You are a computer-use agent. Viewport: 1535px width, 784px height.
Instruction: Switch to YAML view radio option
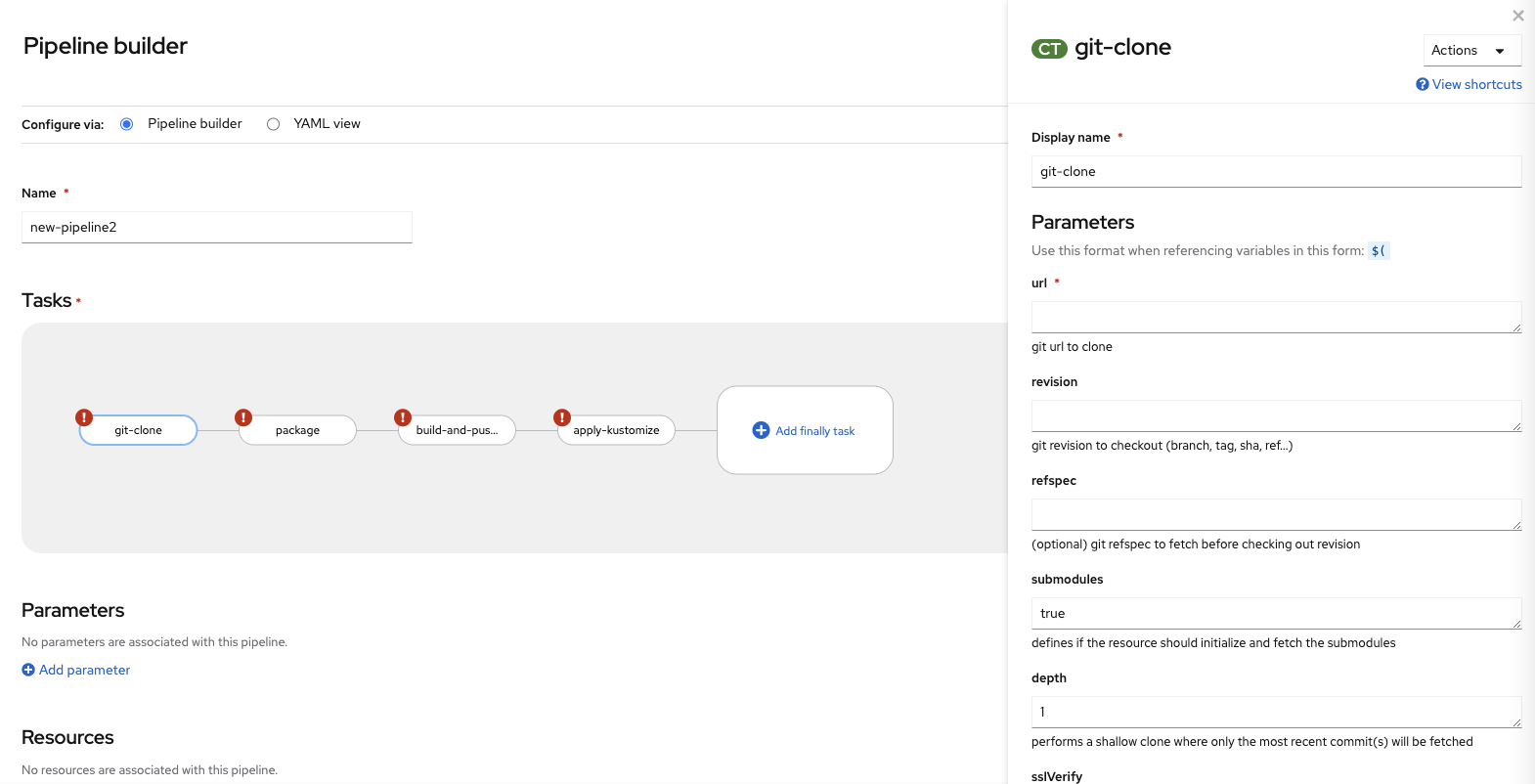click(x=273, y=124)
